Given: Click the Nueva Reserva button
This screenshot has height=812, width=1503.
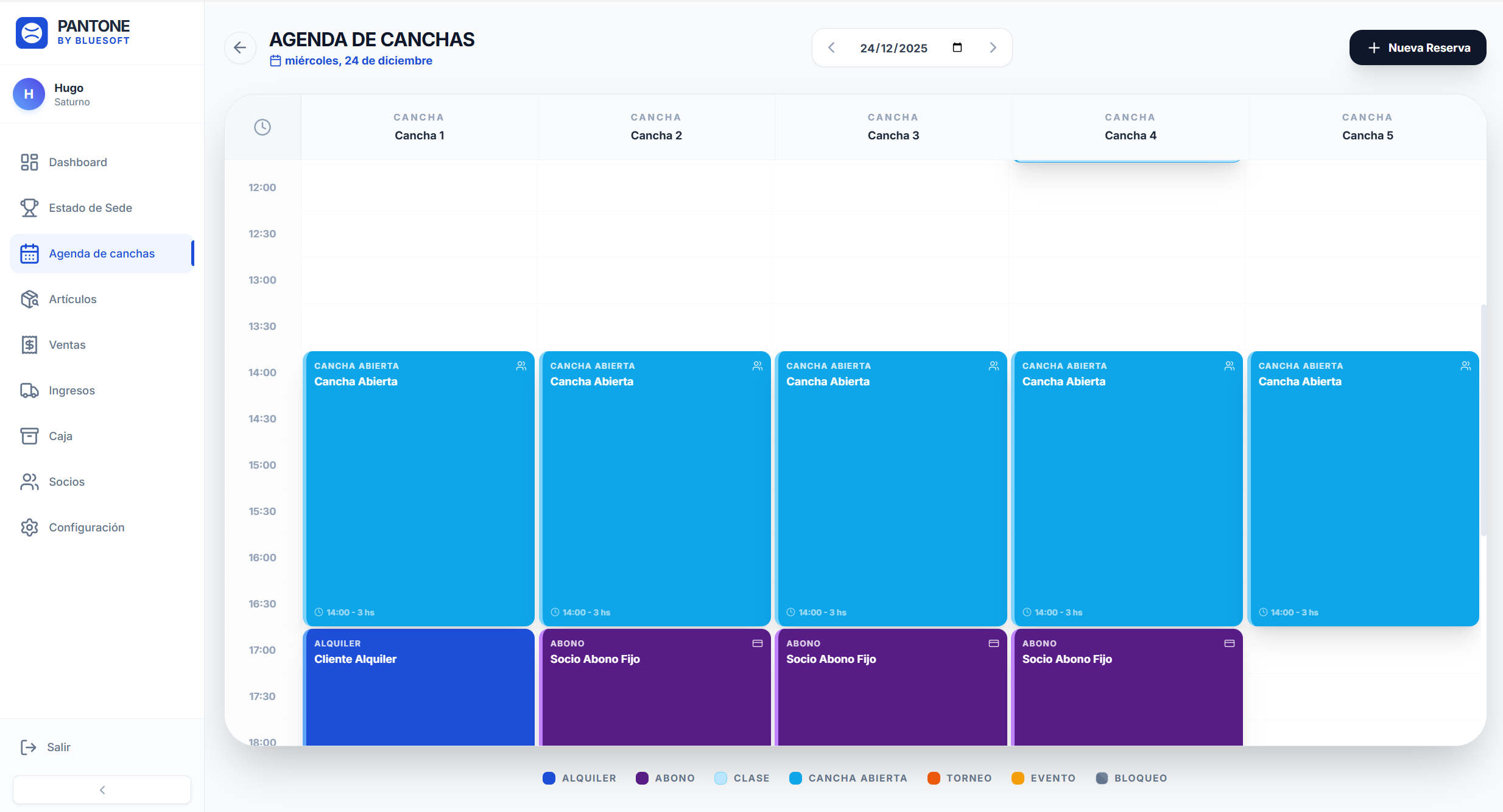Looking at the screenshot, I should click(x=1417, y=47).
